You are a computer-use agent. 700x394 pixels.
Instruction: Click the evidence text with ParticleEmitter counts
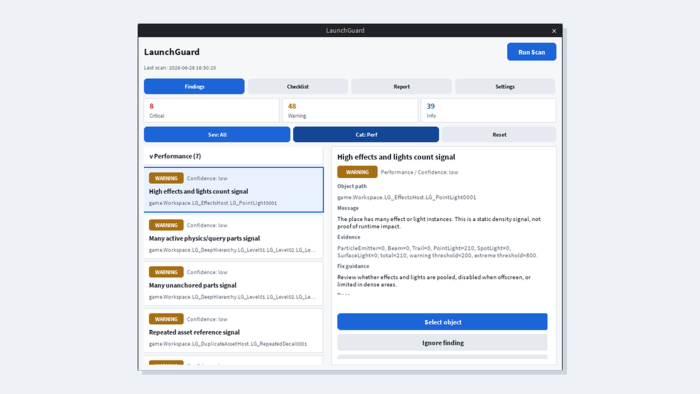point(438,252)
